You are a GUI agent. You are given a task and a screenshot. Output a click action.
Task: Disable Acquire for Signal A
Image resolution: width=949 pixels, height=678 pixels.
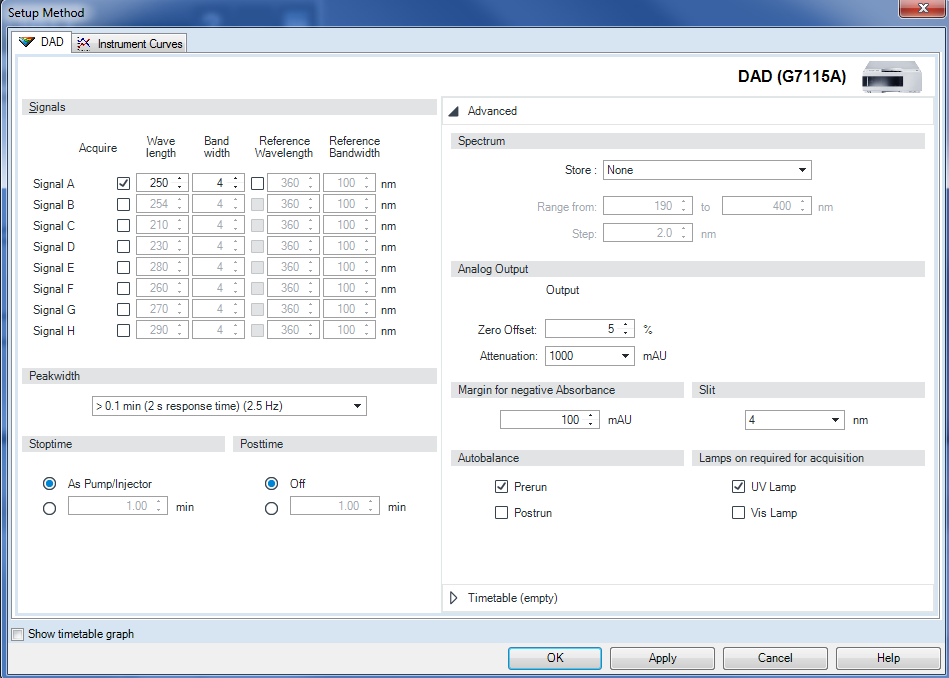[x=123, y=183]
